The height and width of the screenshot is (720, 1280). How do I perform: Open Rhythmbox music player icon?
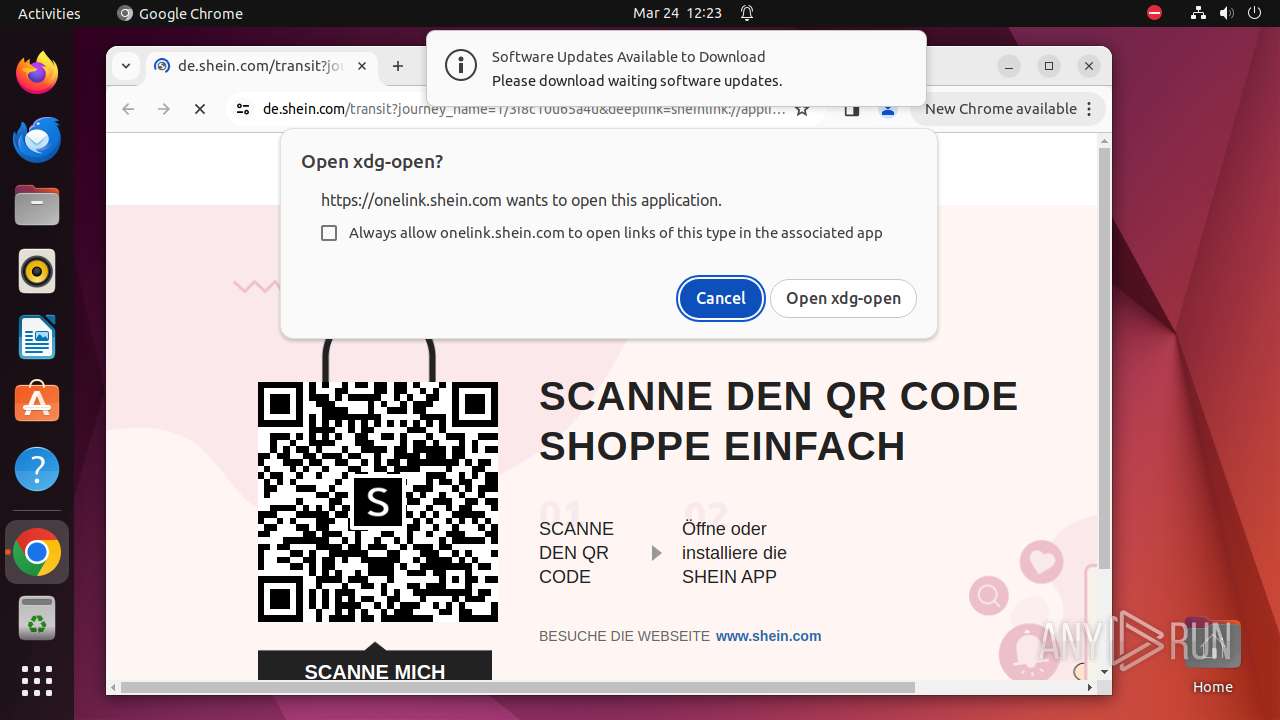pos(37,271)
